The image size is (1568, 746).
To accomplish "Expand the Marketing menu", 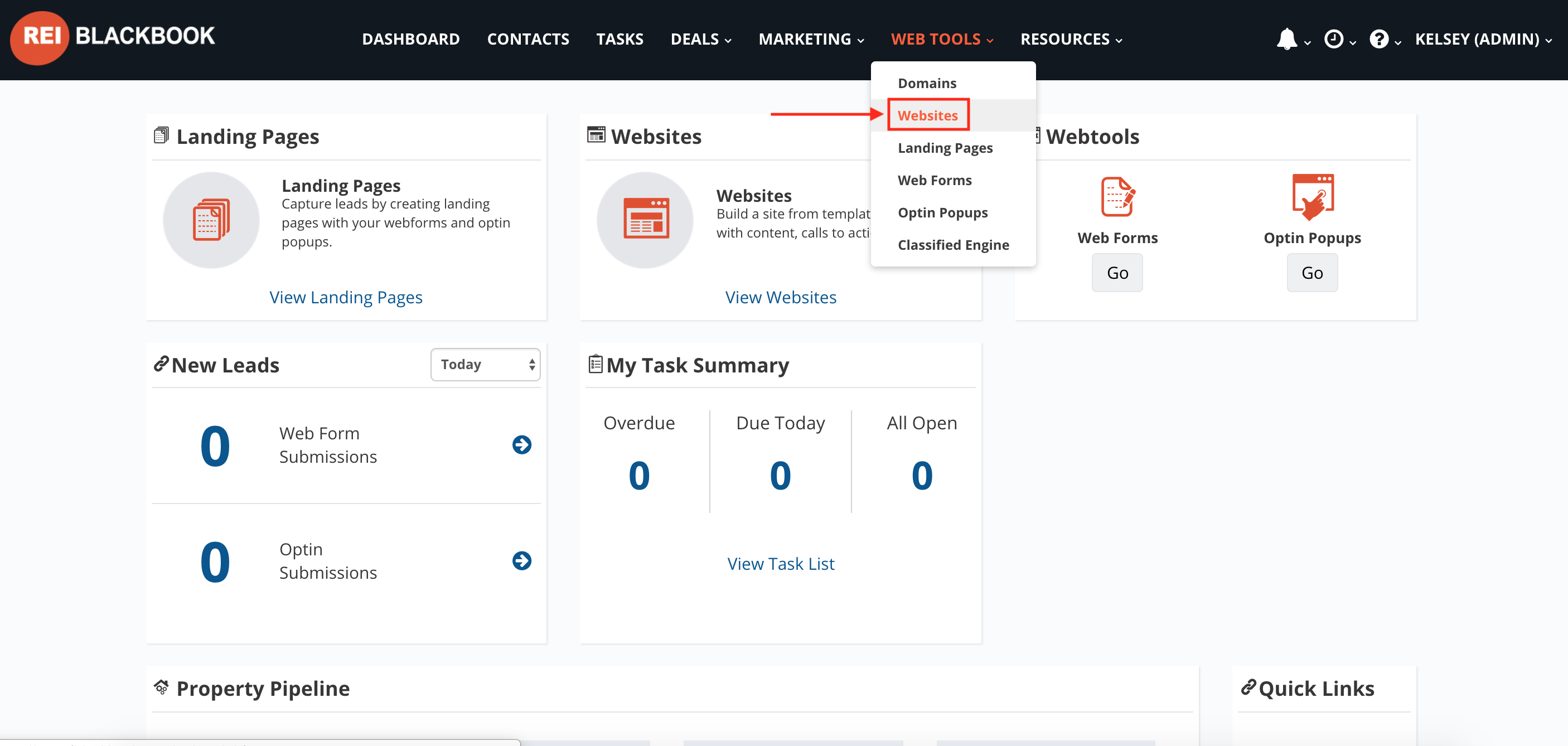I will tap(811, 39).
